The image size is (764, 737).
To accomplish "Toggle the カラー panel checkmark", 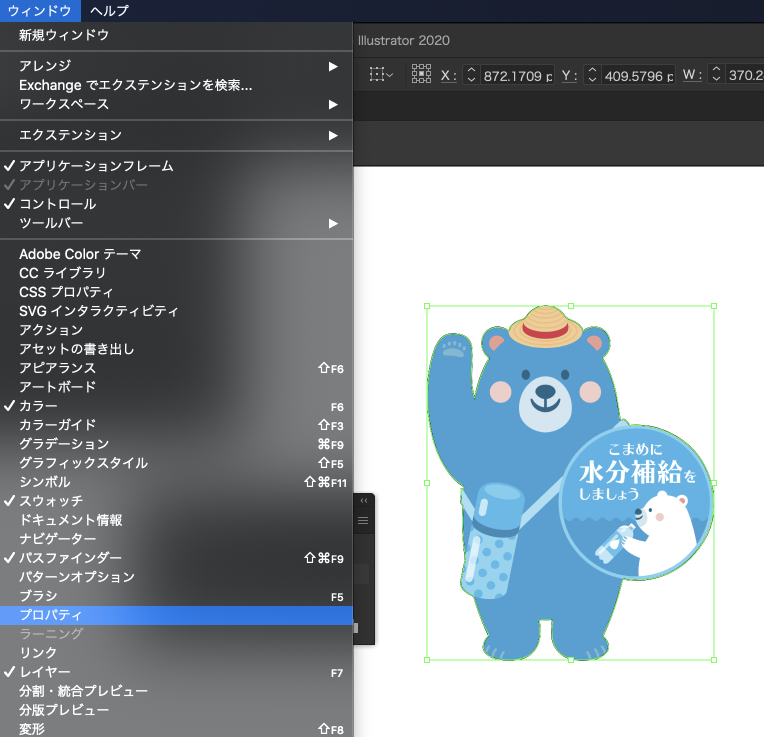I will tap(176, 406).
